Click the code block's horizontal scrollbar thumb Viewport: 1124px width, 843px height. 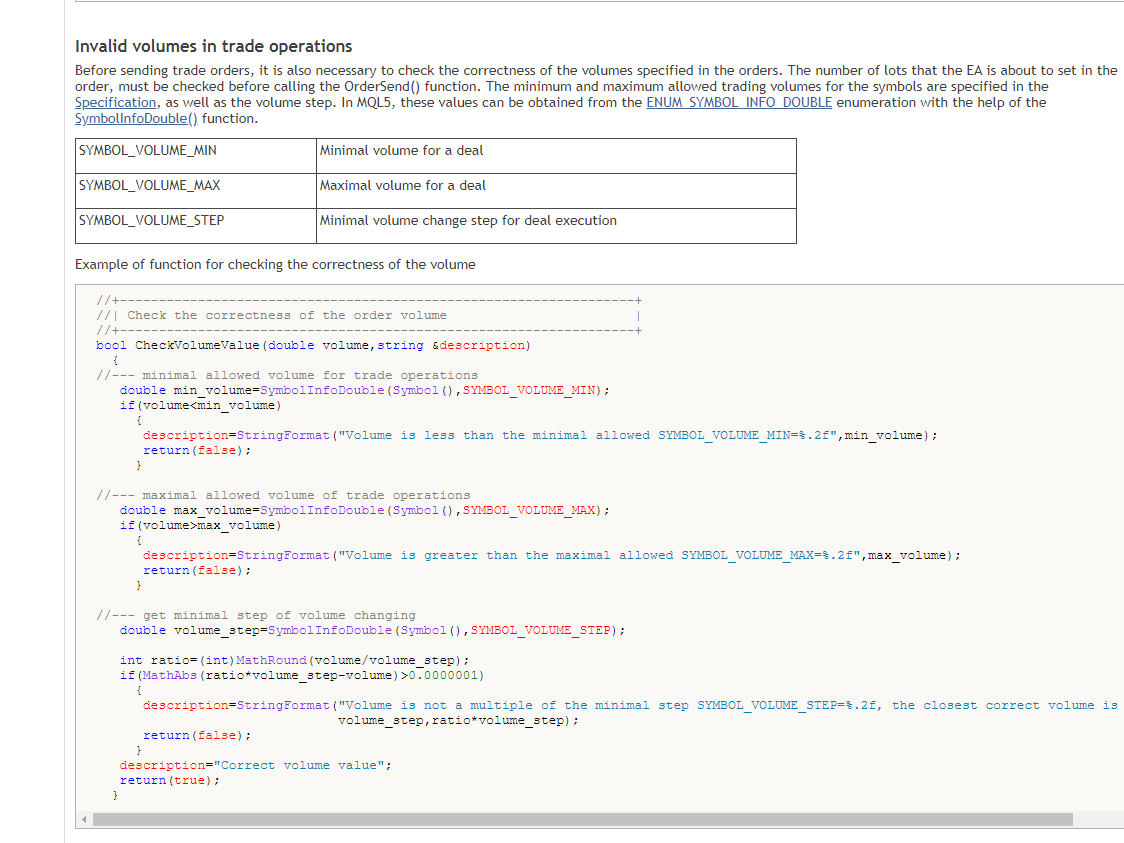(x=582, y=819)
